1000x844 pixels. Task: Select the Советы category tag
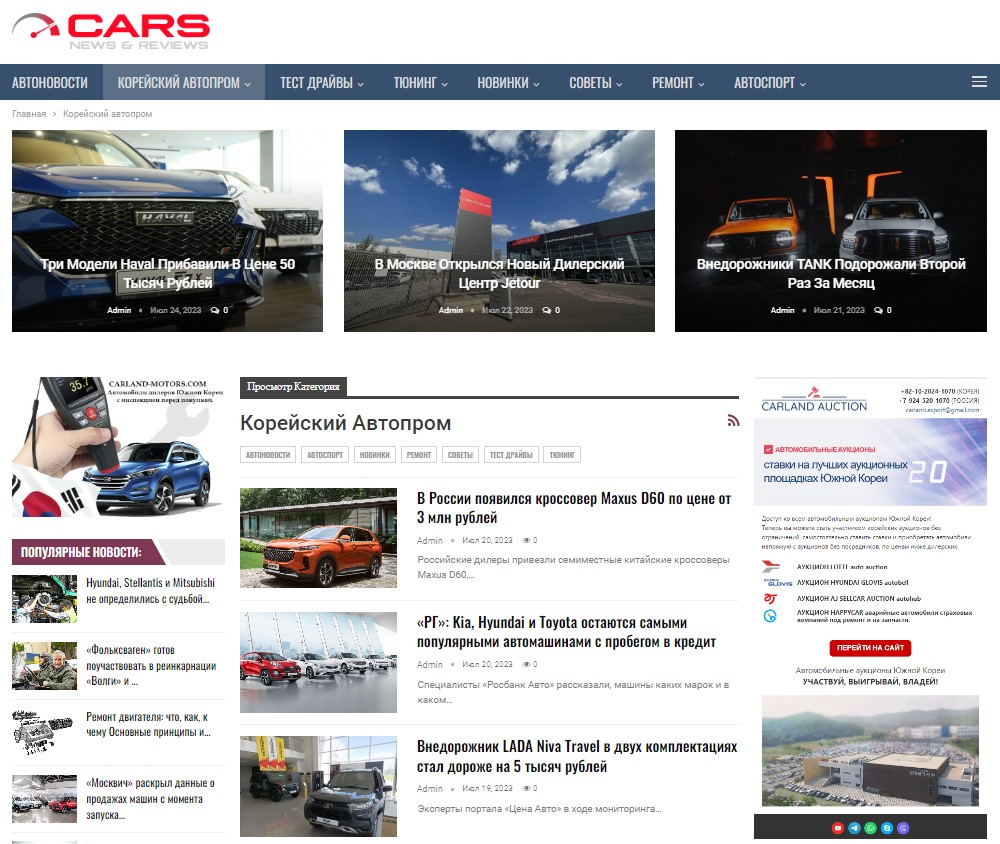460,455
